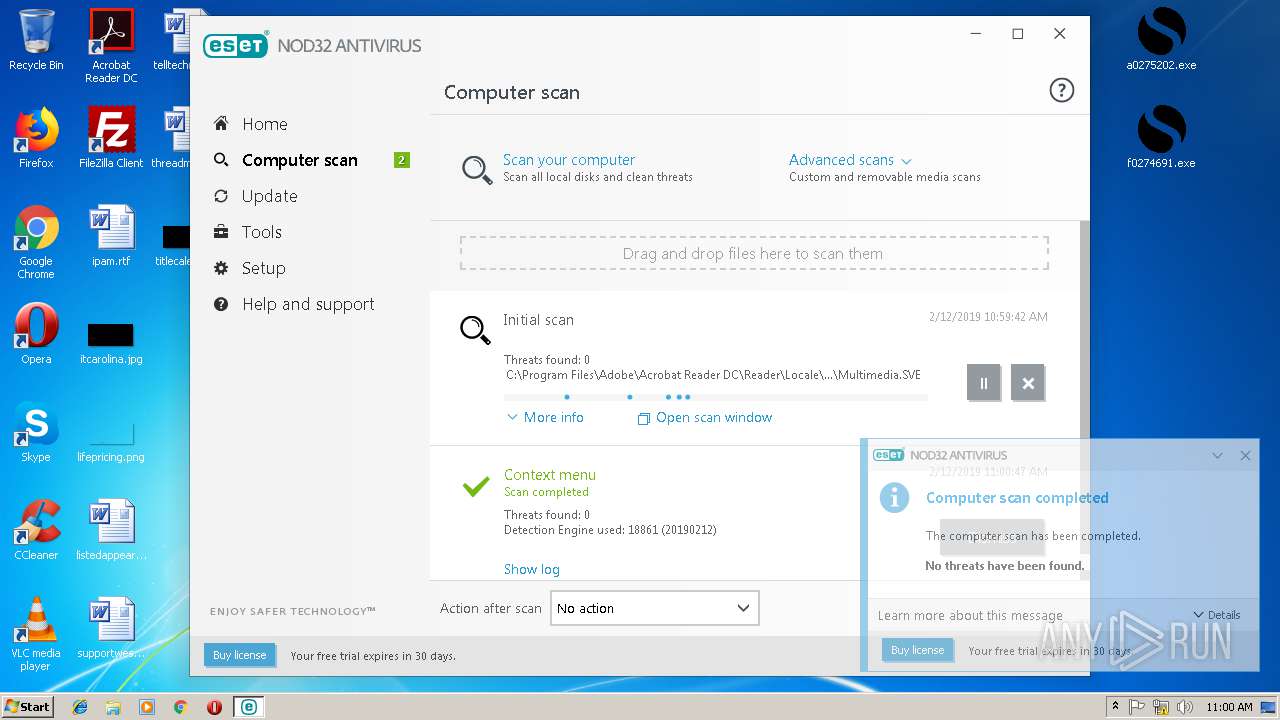Open Acrobat Reader DC desktop icon
Screen dimensions: 1280x720
[x=111, y=46]
